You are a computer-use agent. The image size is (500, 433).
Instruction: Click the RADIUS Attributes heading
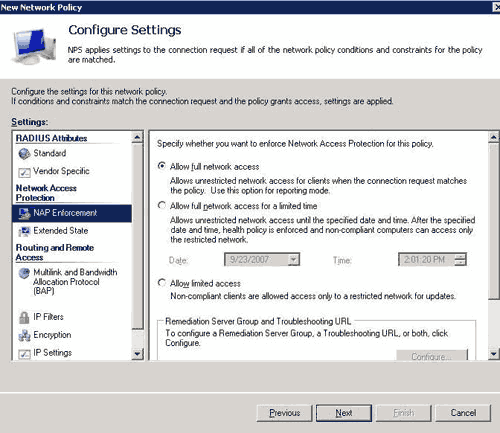51,138
